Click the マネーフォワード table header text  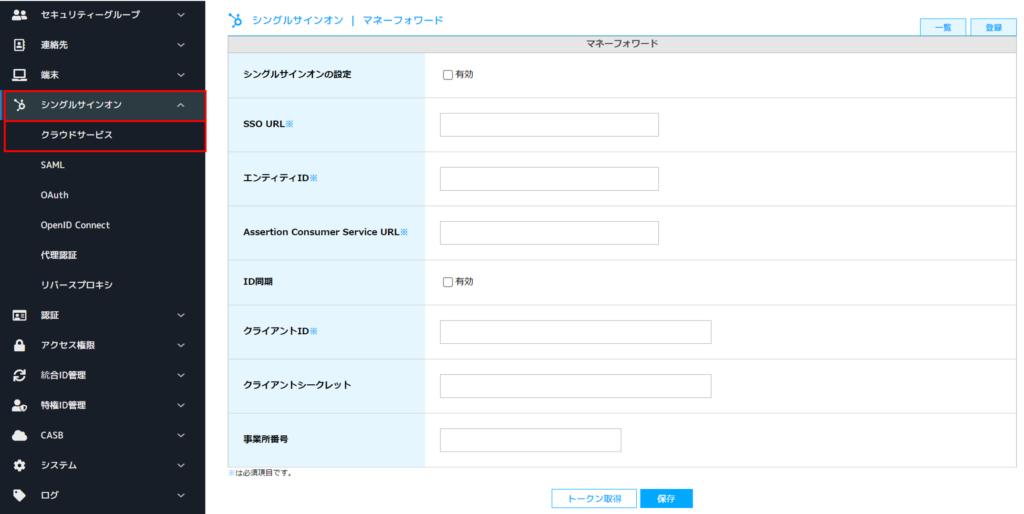[622, 44]
